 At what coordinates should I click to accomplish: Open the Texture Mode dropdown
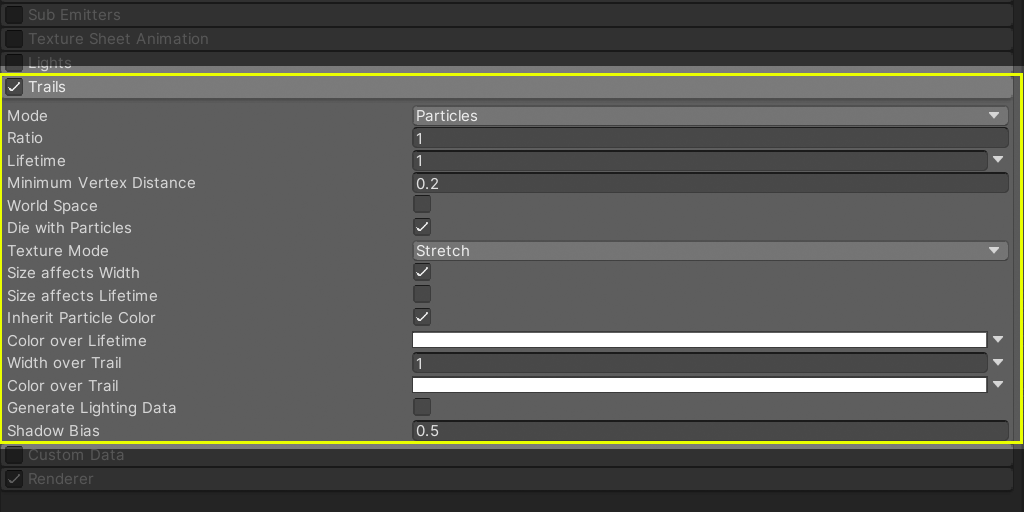(709, 251)
